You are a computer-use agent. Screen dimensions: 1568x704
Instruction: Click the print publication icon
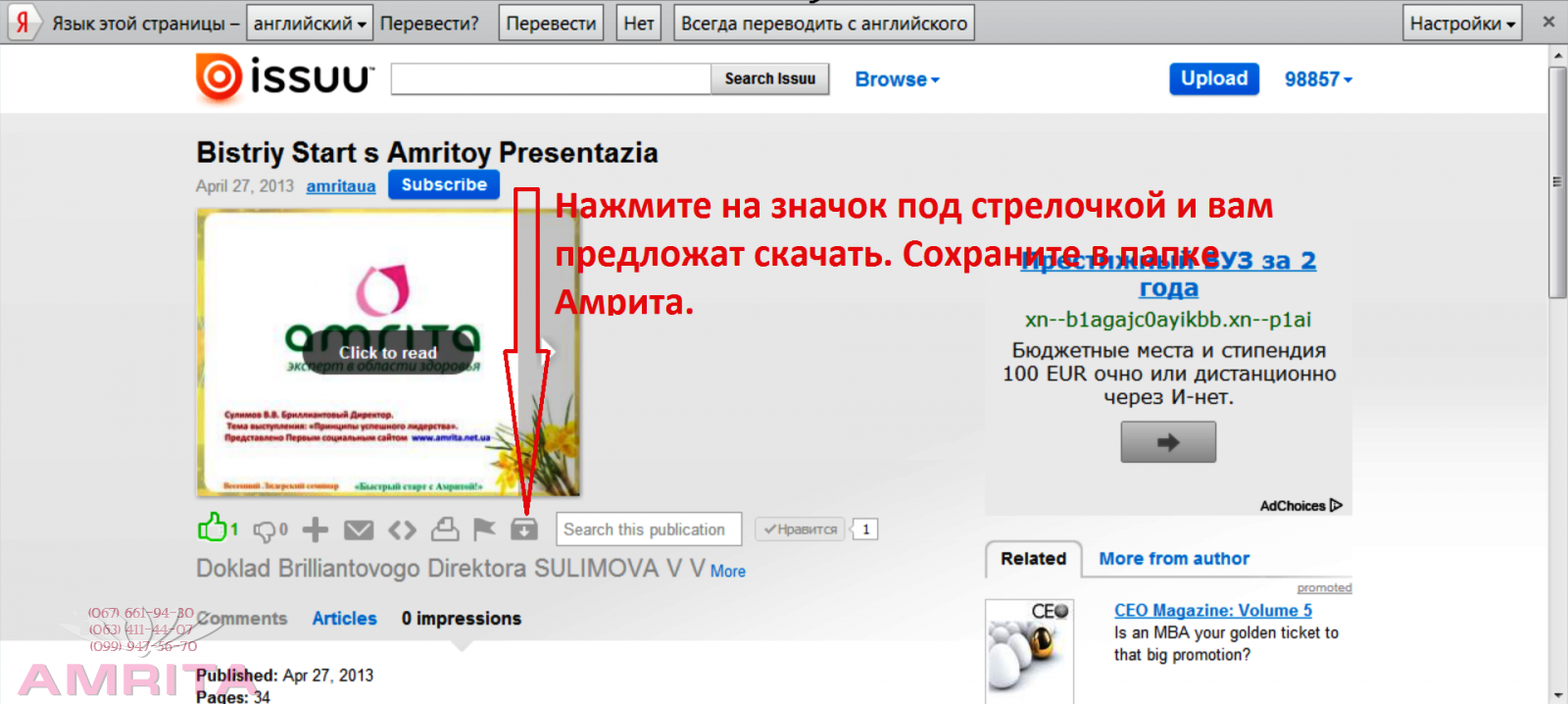coord(445,529)
